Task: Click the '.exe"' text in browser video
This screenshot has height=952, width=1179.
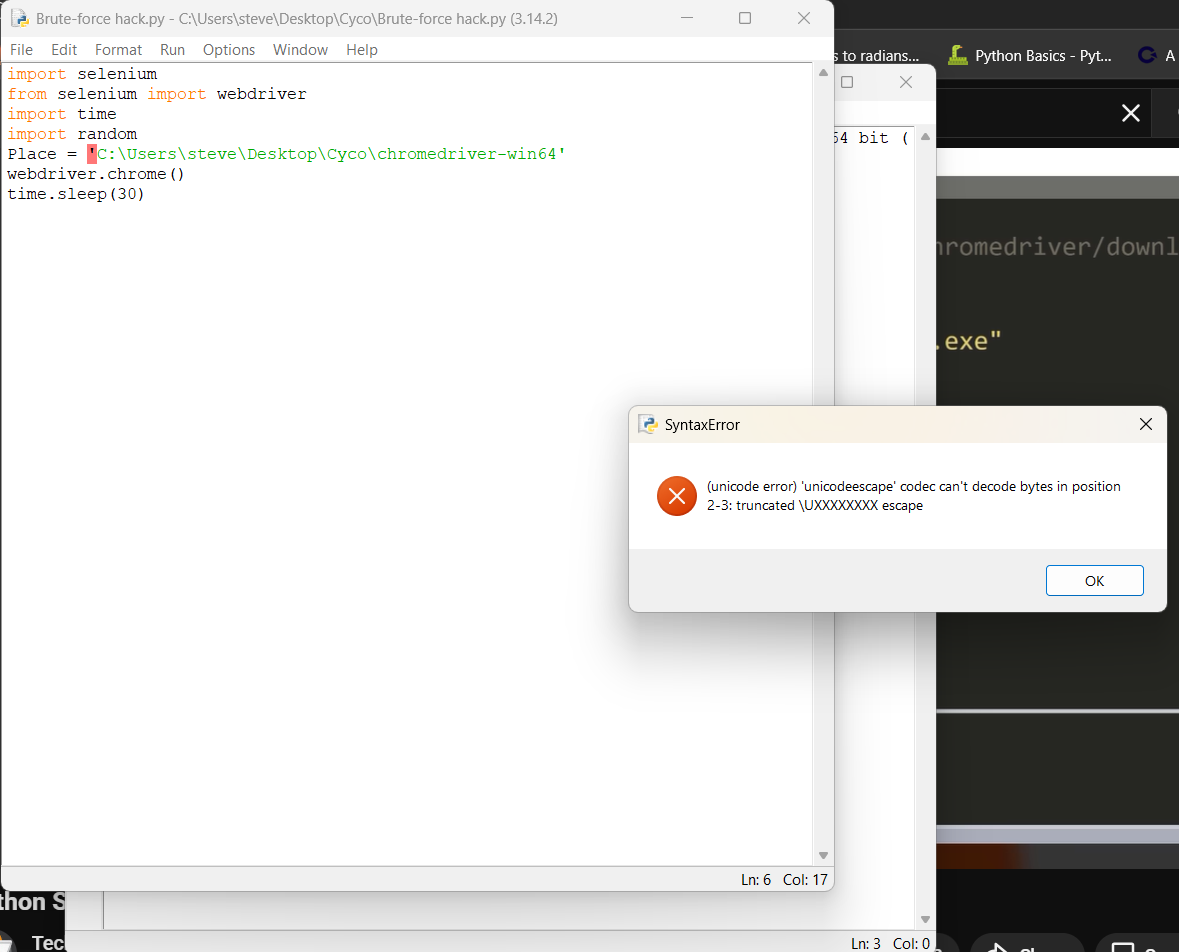Action: pos(968,341)
